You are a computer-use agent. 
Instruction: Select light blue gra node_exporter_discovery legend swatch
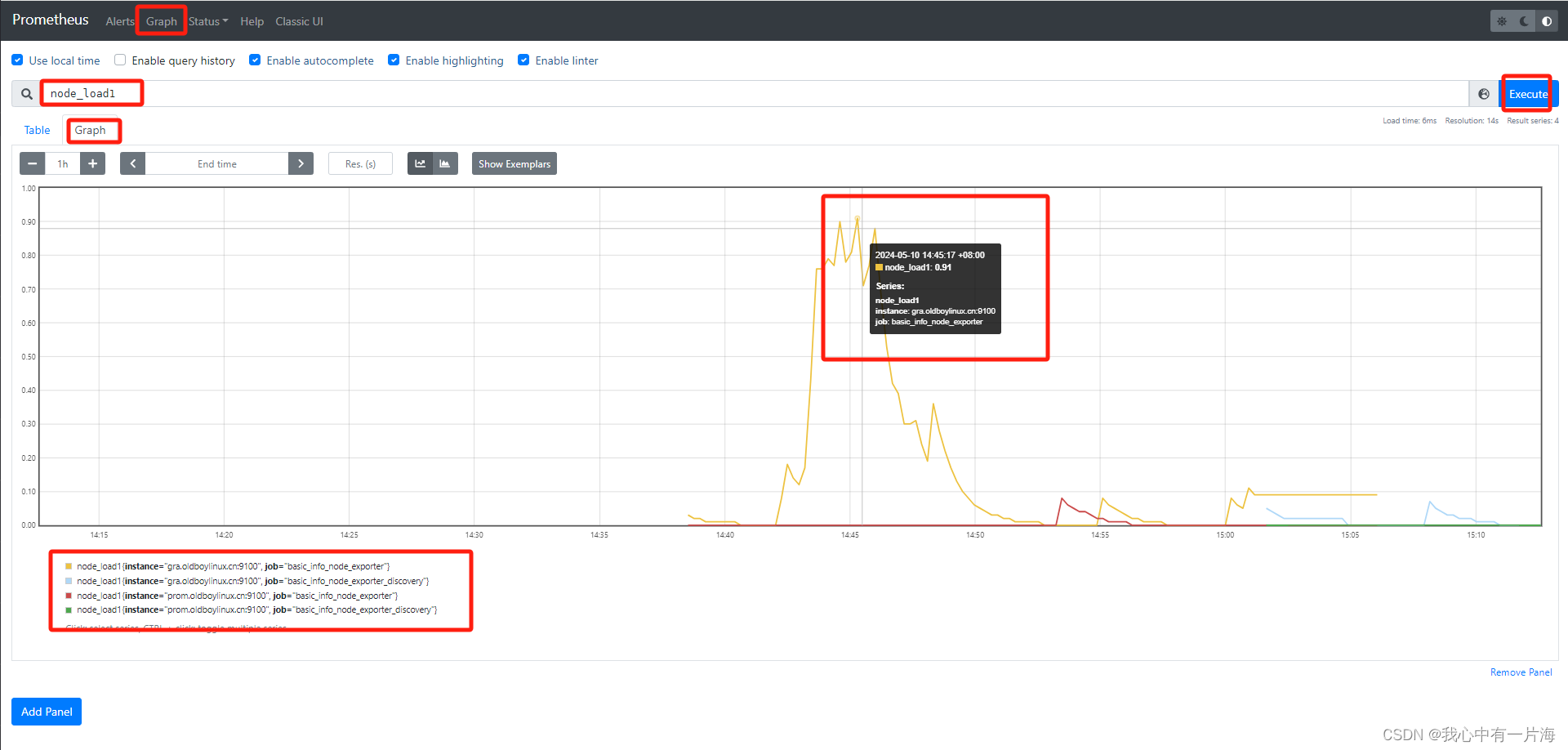click(x=69, y=581)
